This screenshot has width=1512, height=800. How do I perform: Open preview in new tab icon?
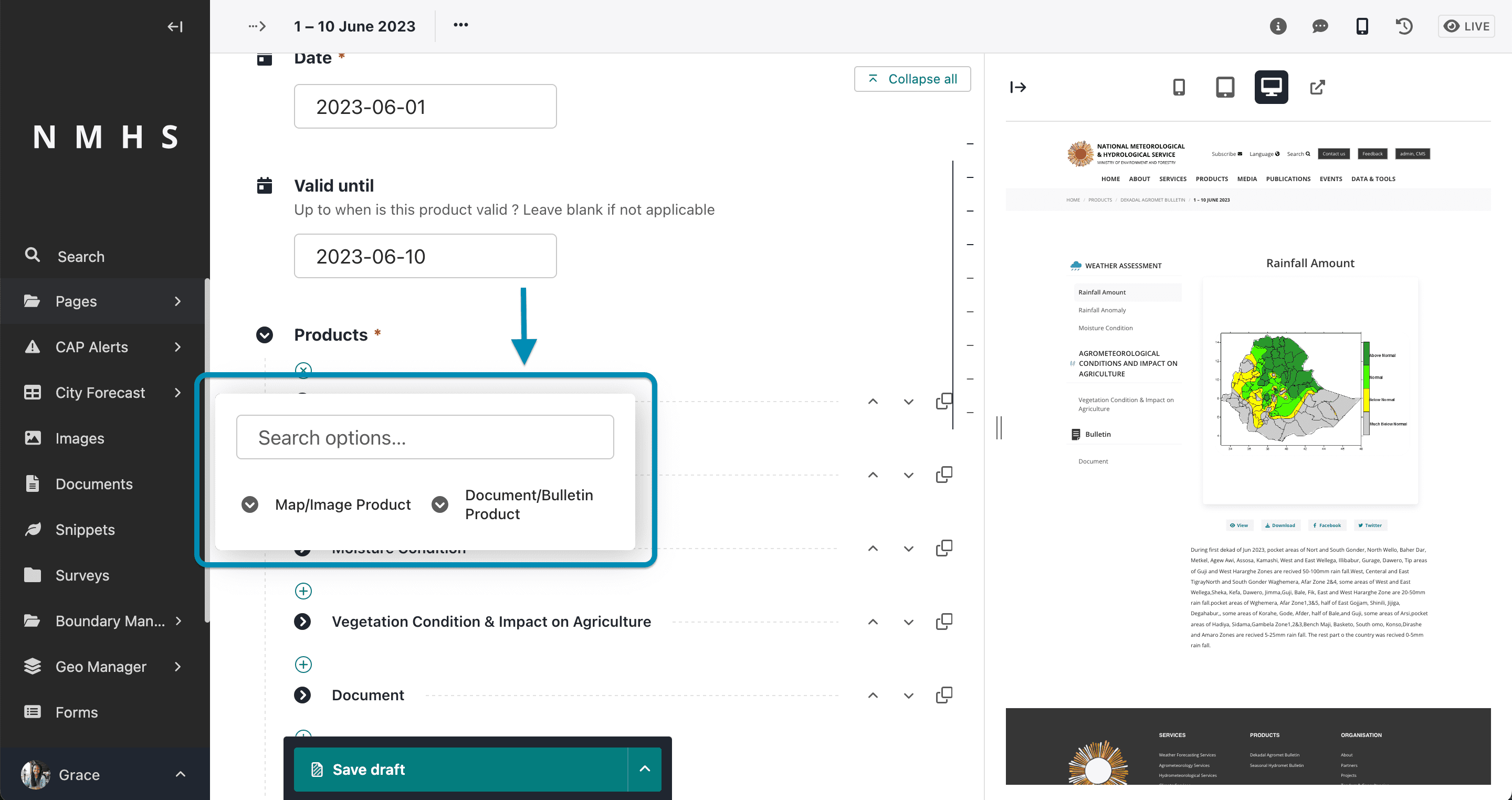point(1318,88)
